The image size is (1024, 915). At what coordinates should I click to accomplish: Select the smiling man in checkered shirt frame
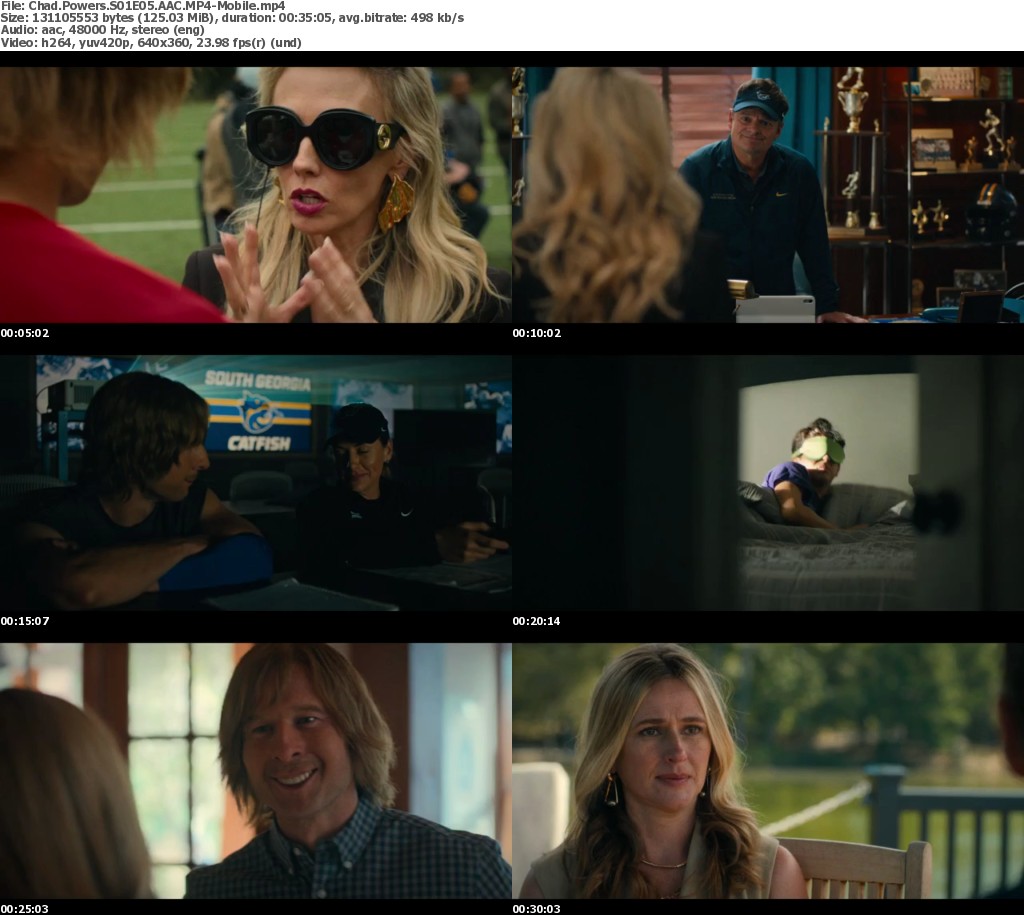coord(255,770)
